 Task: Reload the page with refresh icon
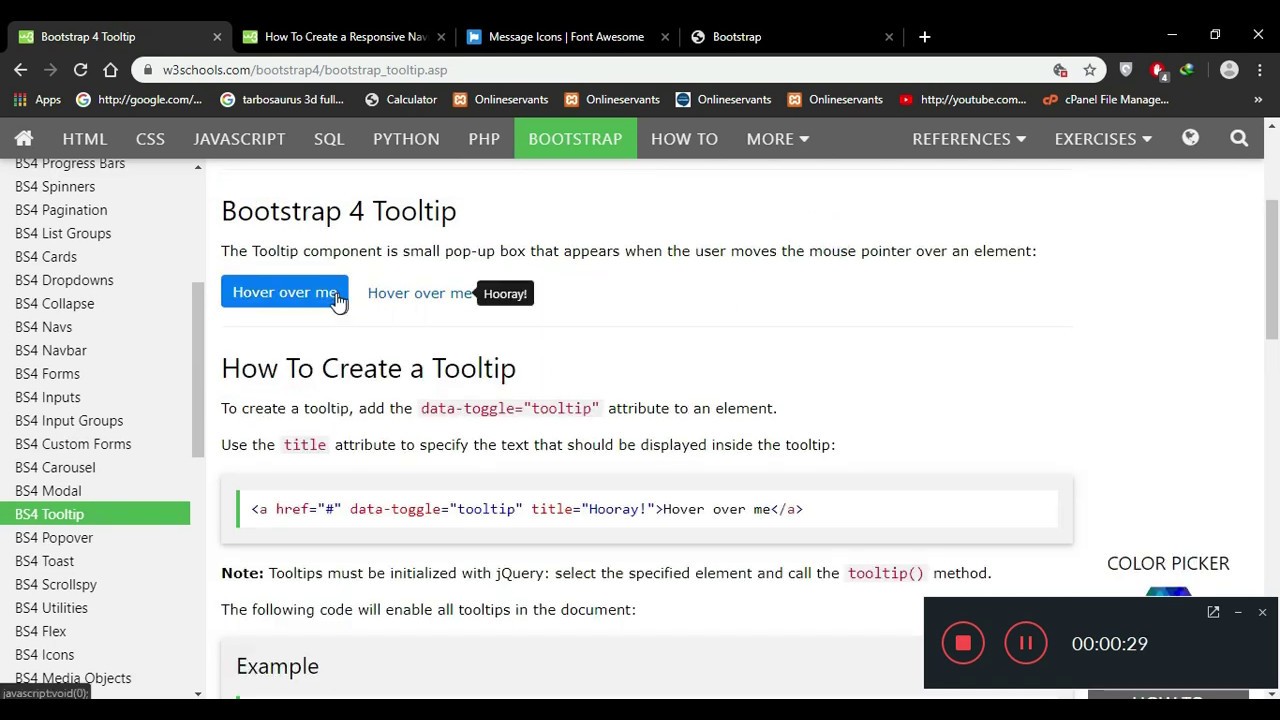click(80, 70)
